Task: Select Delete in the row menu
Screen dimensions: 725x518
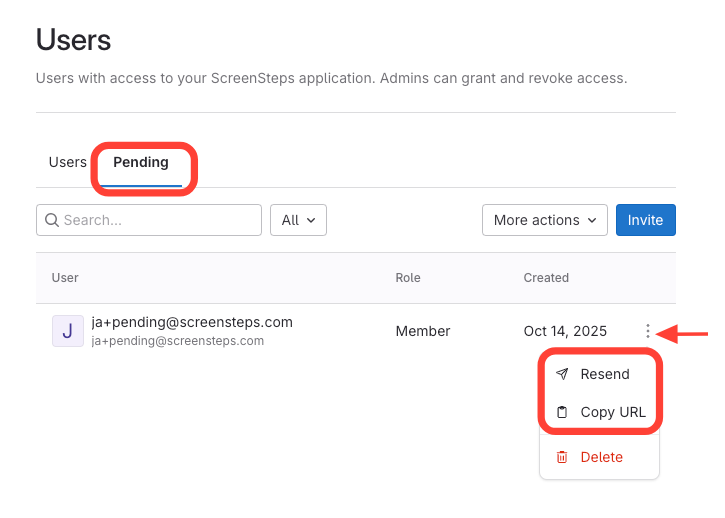Action: pyautogui.click(x=601, y=457)
